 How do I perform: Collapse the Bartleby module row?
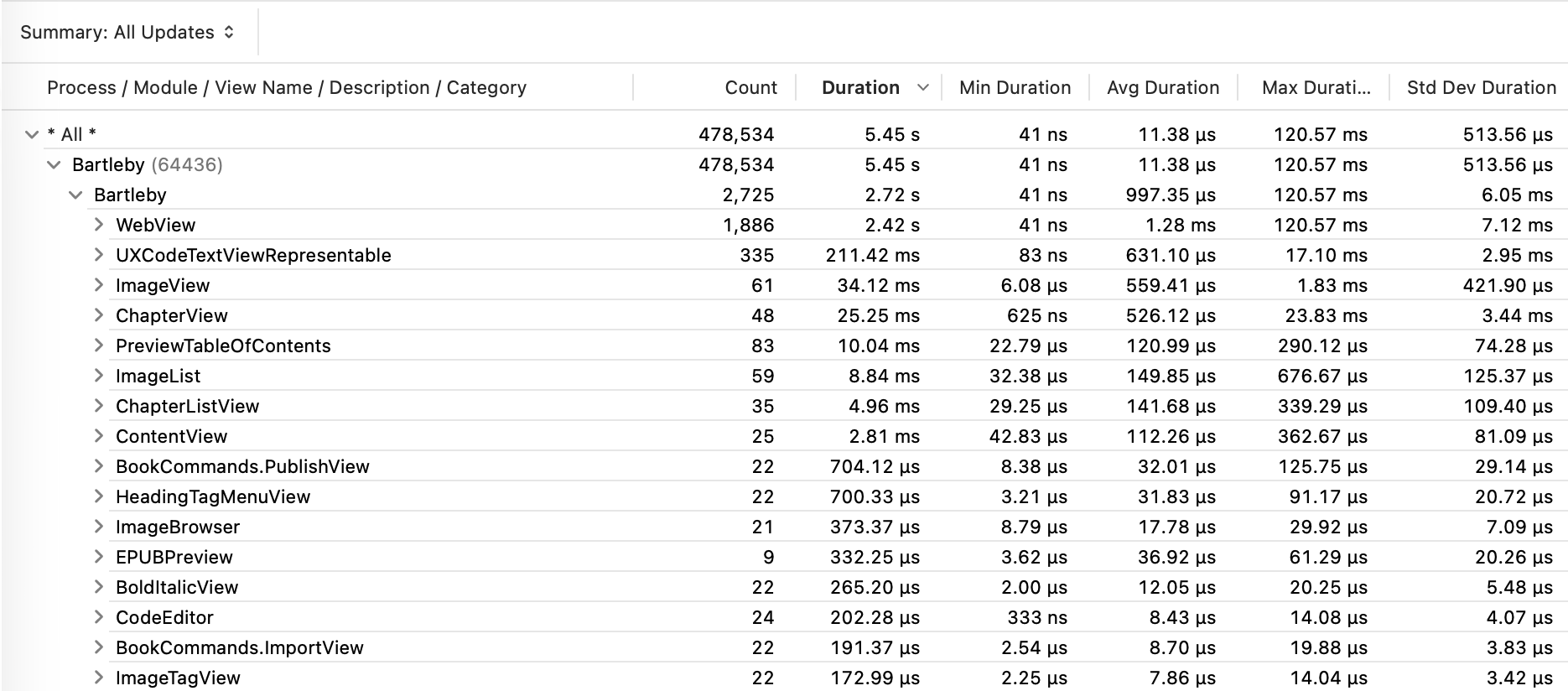pos(75,195)
